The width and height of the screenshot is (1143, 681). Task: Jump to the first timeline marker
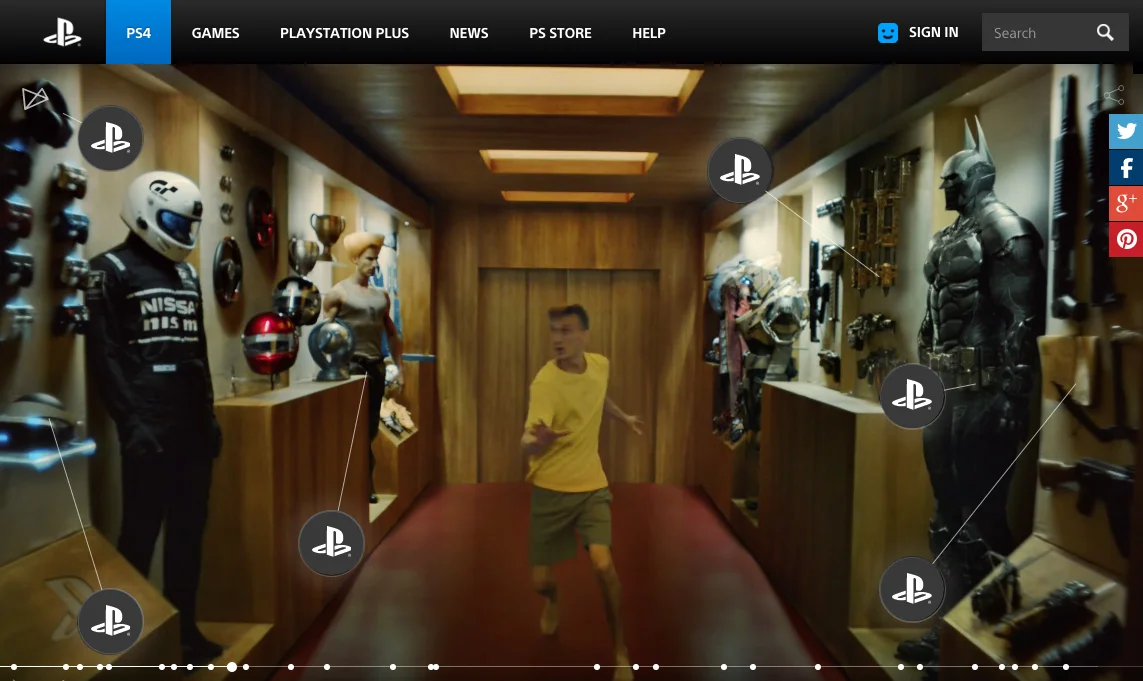point(14,666)
